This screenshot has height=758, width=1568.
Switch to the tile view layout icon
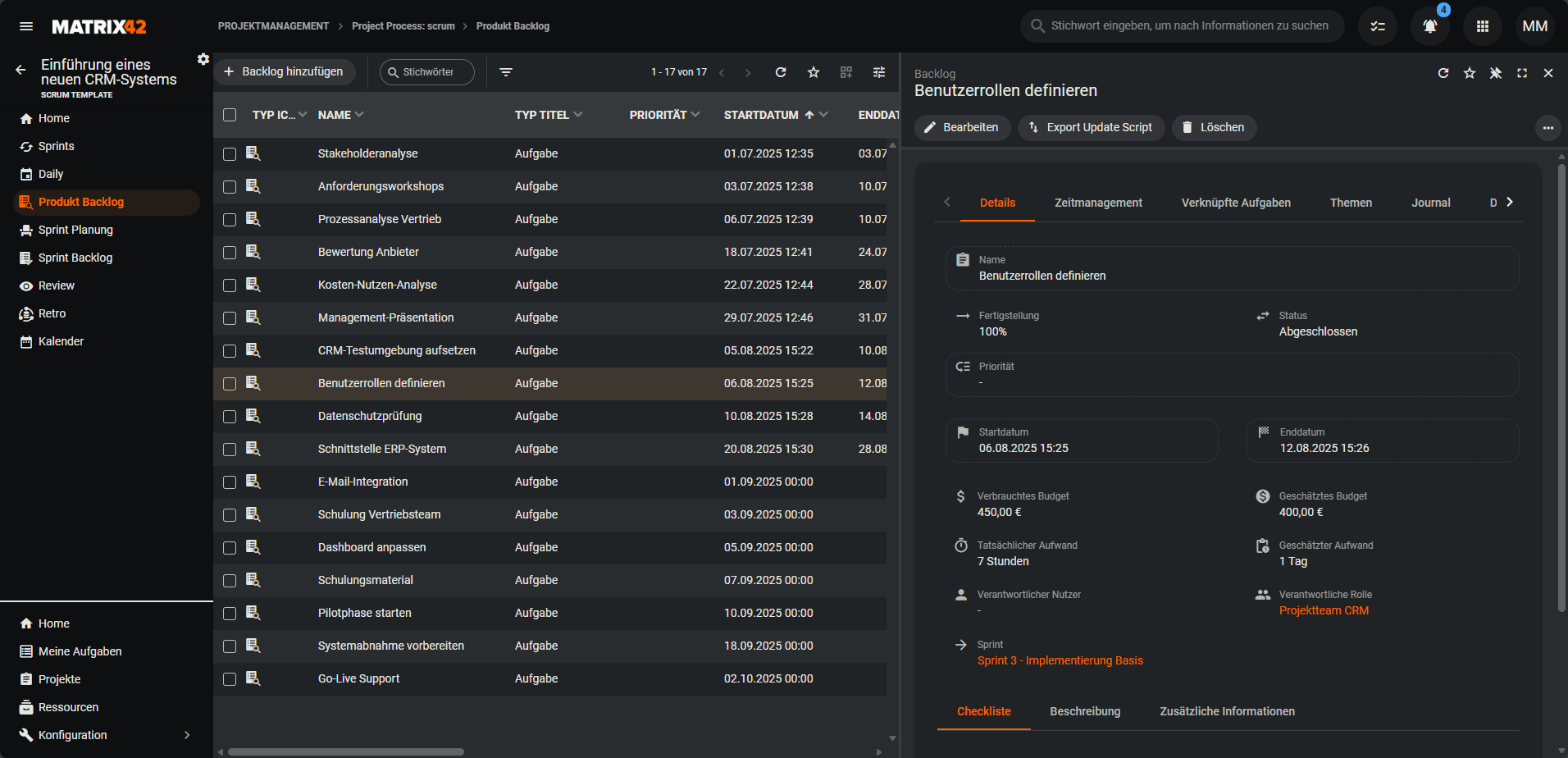(846, 72)
